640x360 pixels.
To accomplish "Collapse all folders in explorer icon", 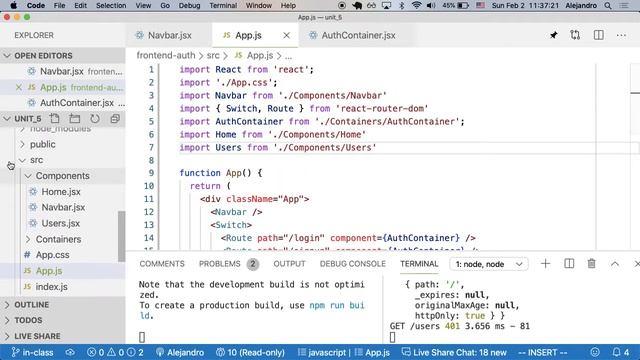I will [x=115, y=119].
